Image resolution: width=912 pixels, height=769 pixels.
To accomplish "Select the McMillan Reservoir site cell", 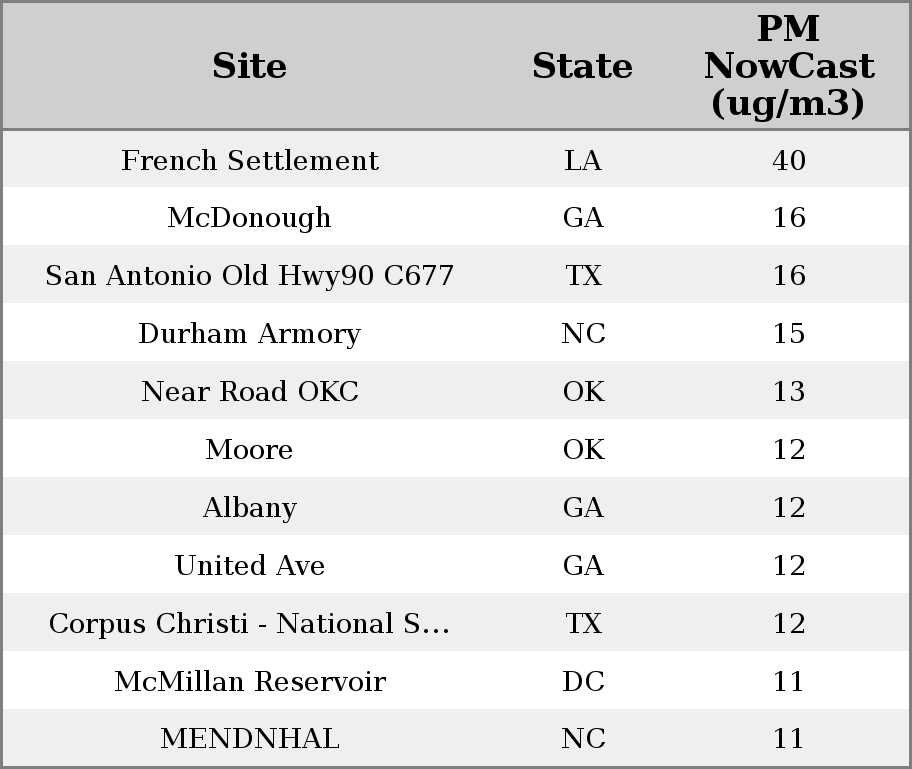I will point(250,682).
